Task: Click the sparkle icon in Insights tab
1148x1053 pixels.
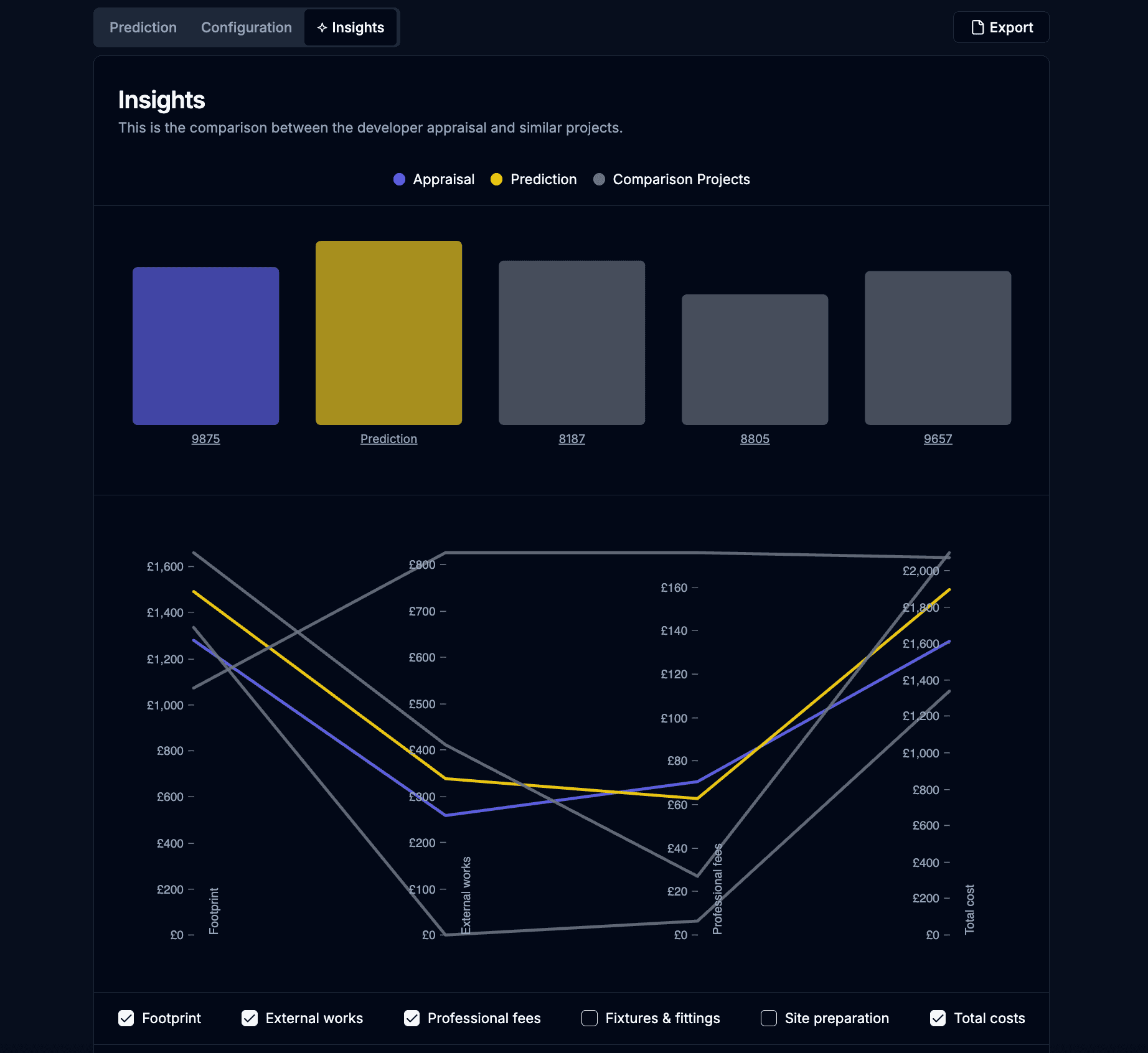Action: point(322,27)
